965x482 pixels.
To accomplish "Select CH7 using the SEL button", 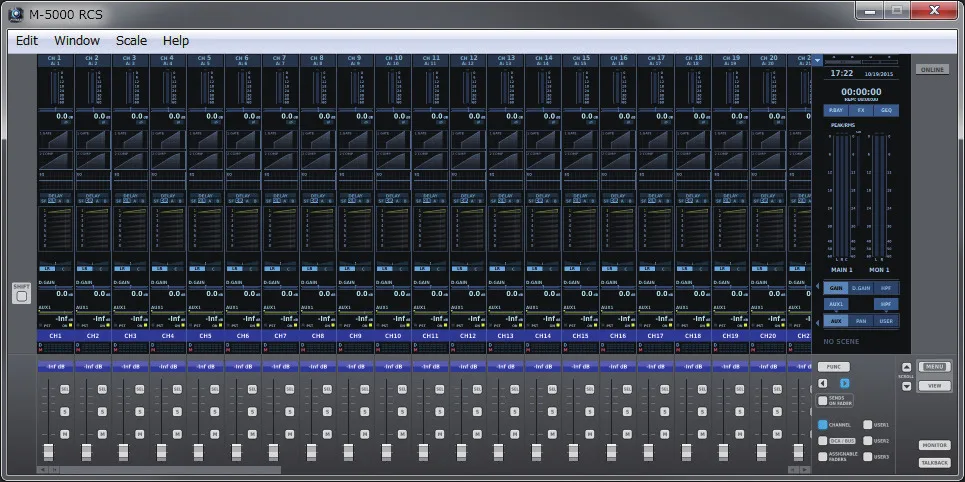I will click(x=290, y=389).
